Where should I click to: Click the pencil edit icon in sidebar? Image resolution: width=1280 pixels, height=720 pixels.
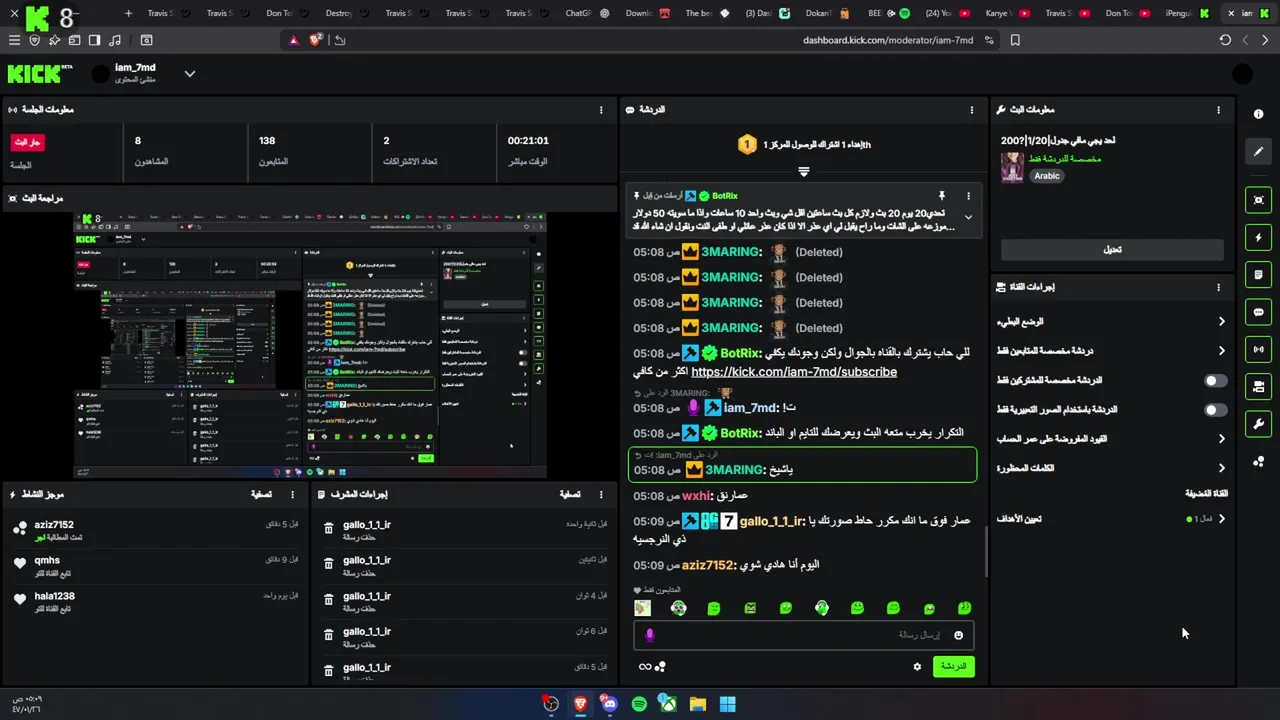[x=1258, y=152]
